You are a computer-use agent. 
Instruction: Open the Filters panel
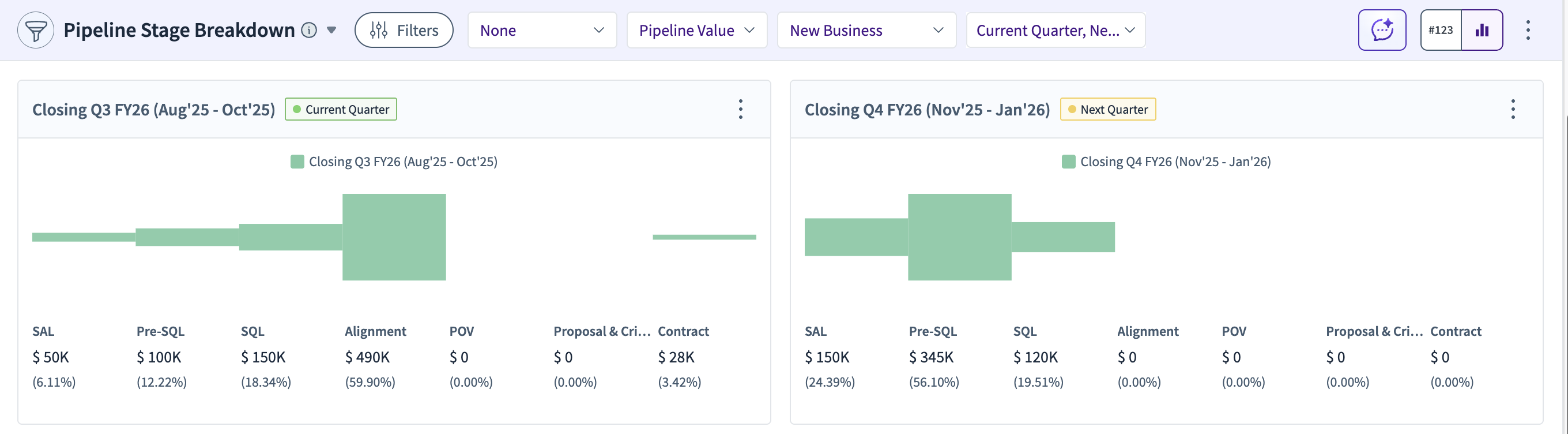pos(404,30)
